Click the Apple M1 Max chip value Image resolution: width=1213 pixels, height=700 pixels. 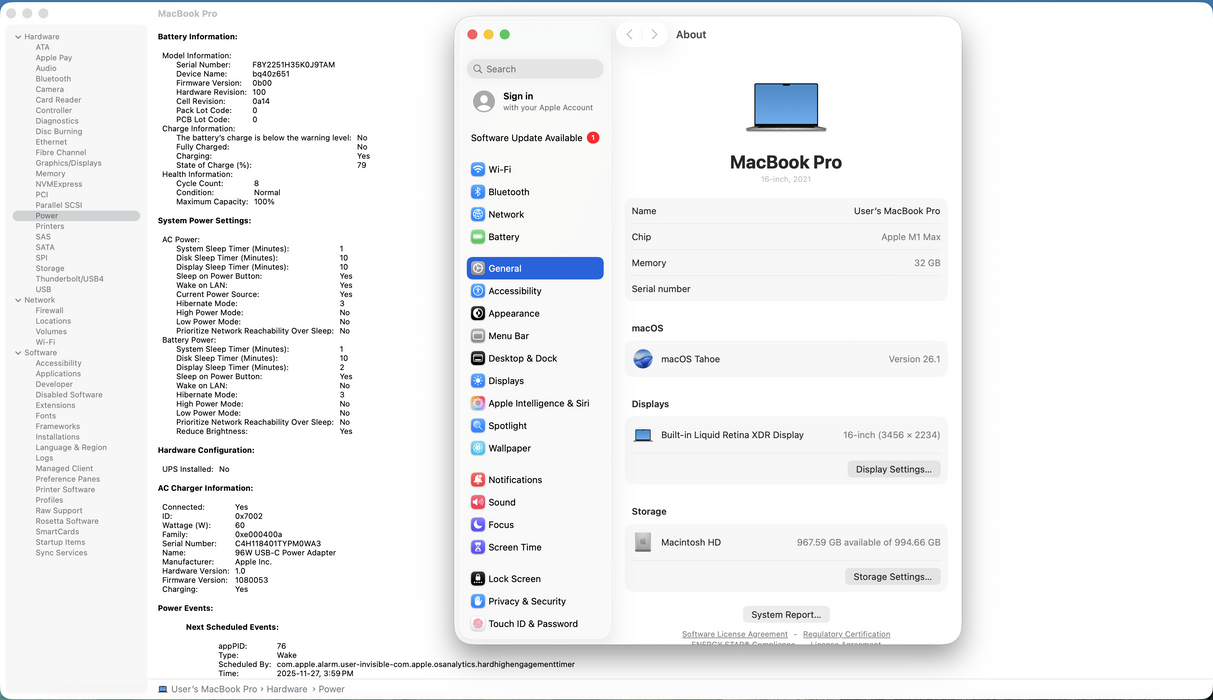click(x=910, y=237)
